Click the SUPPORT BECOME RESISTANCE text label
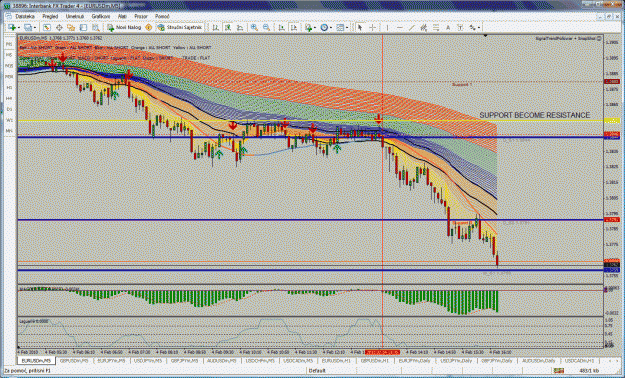The image size is (625, 378). point(535,115)
